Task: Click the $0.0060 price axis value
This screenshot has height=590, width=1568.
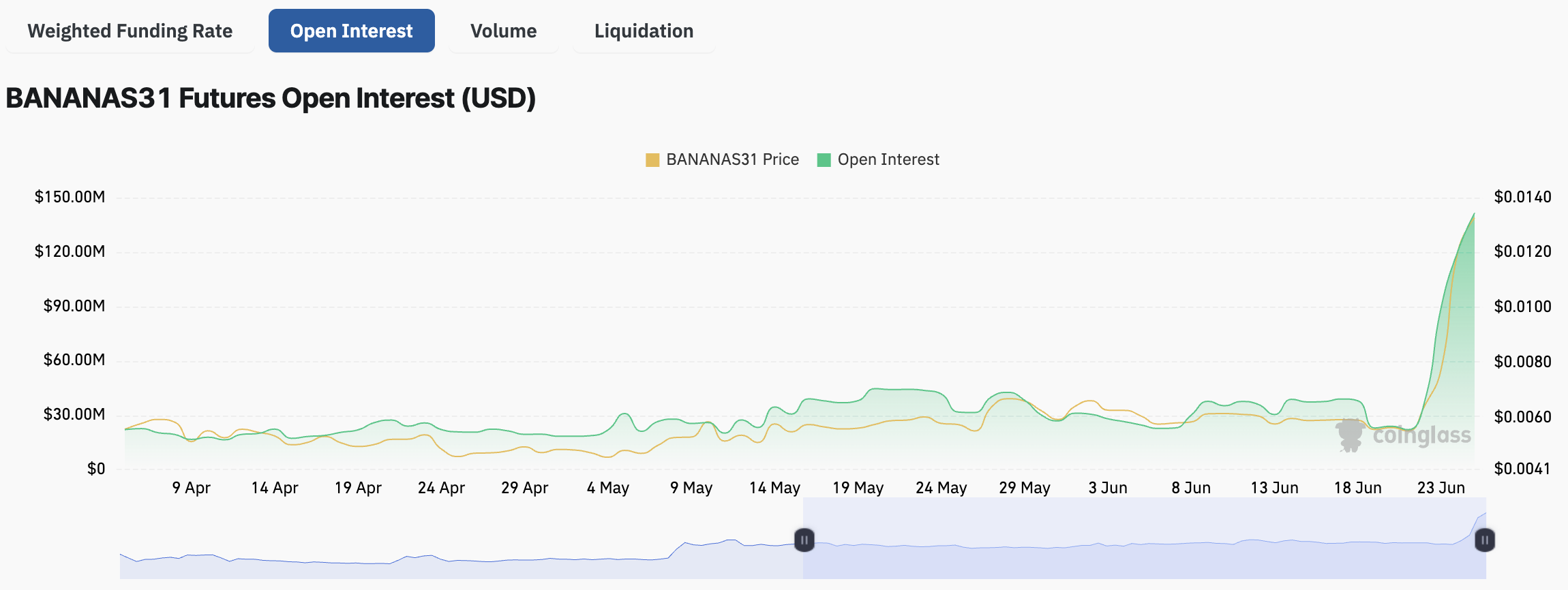Action: point(1522,417)
